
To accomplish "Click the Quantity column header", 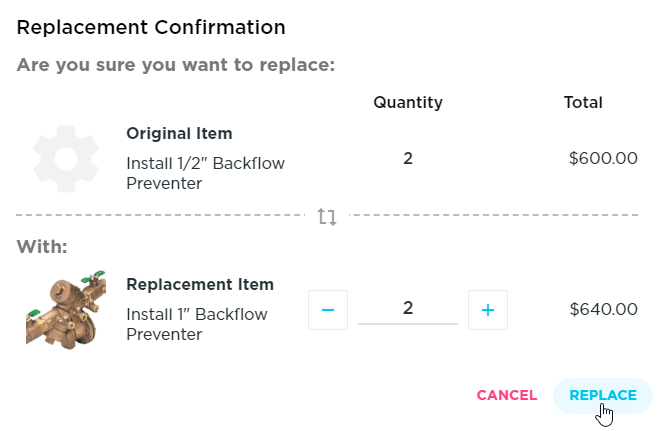I will 408,102.
